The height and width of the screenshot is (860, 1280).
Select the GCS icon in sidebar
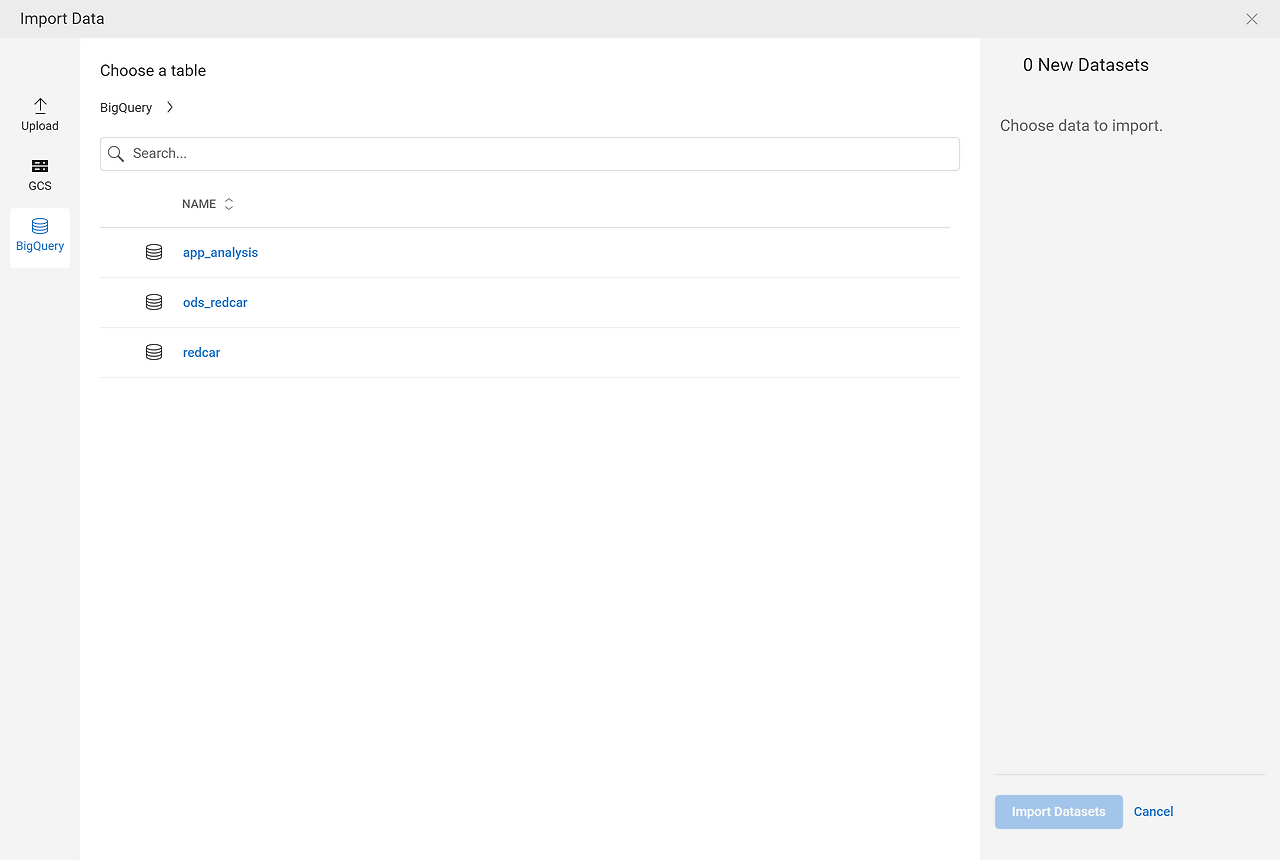40,166
